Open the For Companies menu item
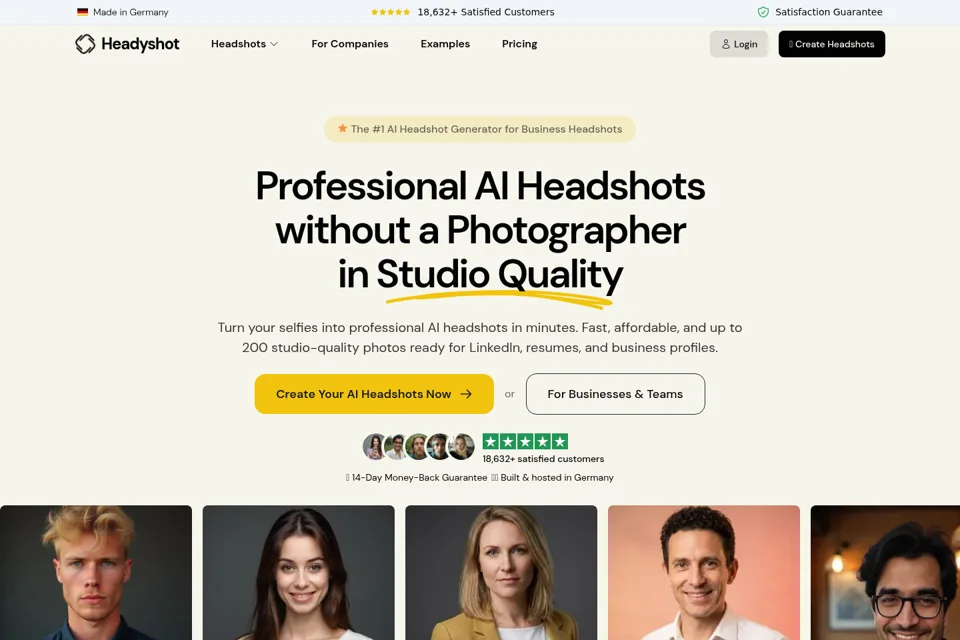Screen dimensions: 960x640 350,44
